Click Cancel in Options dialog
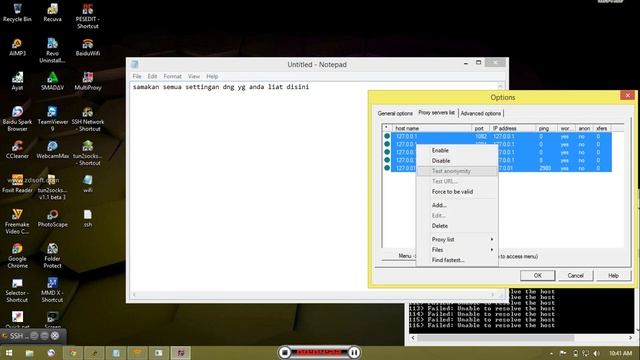Viewport: 640px width, 360px height. (x=576, y=276)
